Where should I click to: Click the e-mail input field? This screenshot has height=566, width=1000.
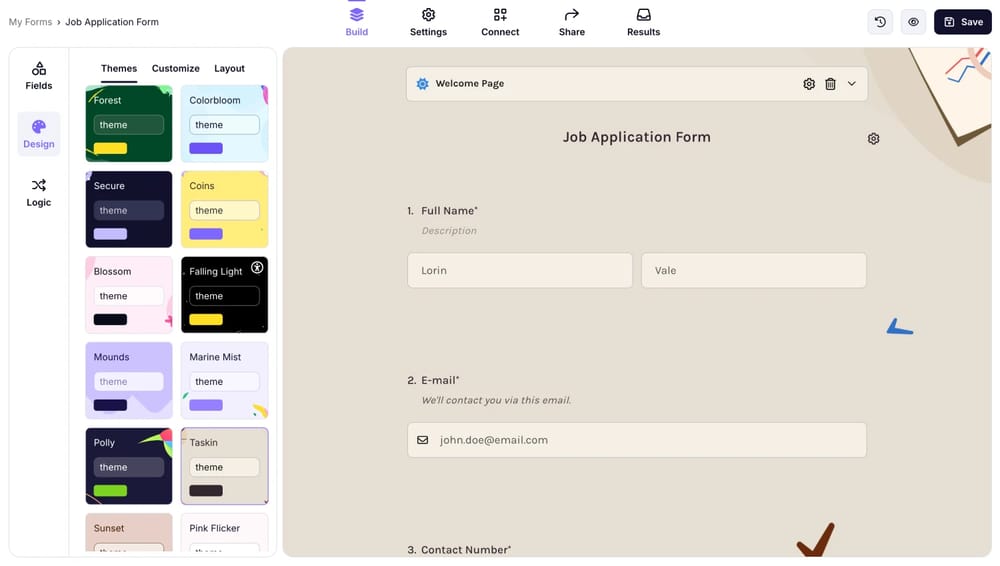tap(637, 440)
